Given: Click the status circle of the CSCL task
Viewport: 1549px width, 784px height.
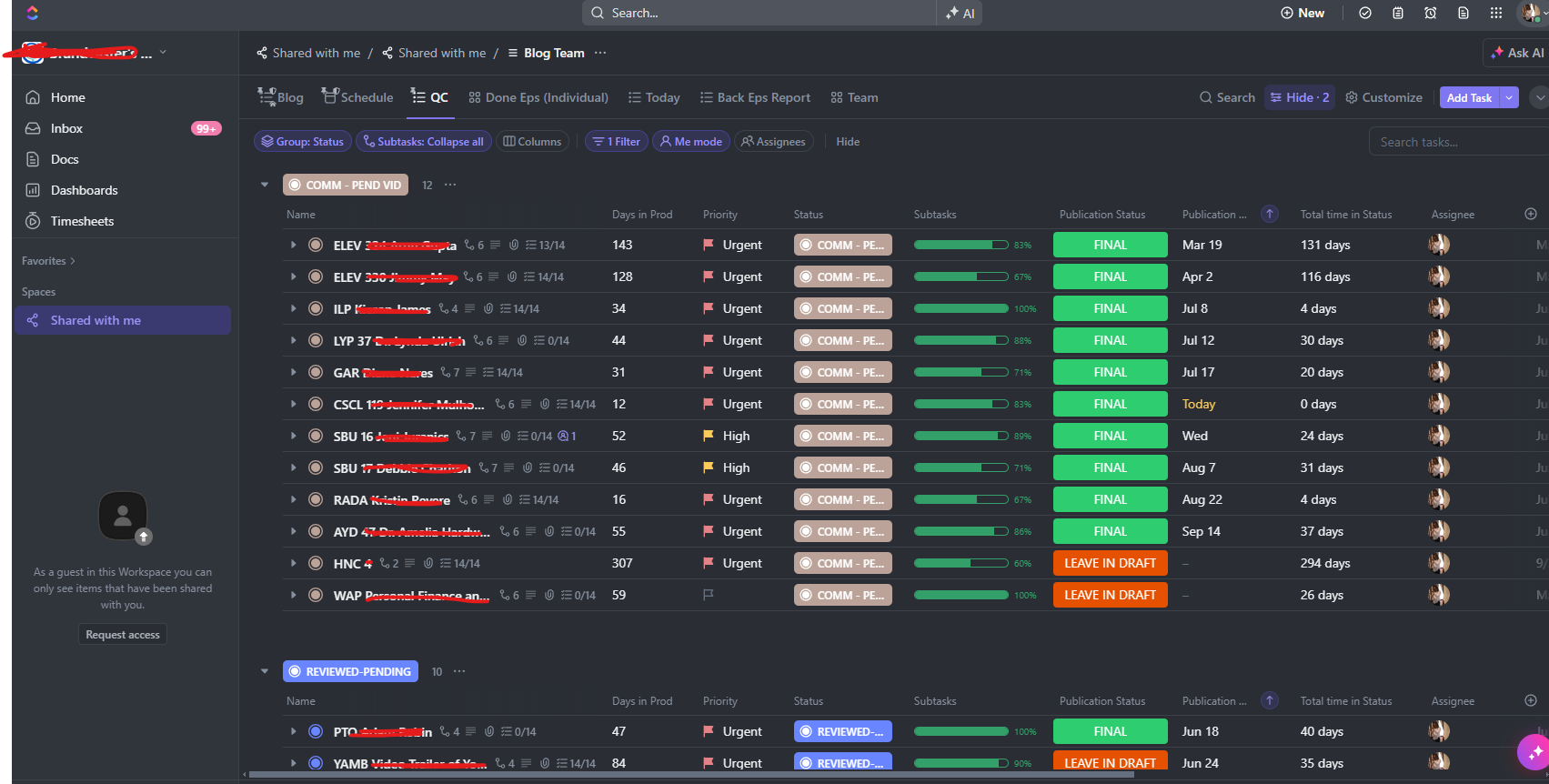Looking at the screenshot, I should [x=316, y=404].
